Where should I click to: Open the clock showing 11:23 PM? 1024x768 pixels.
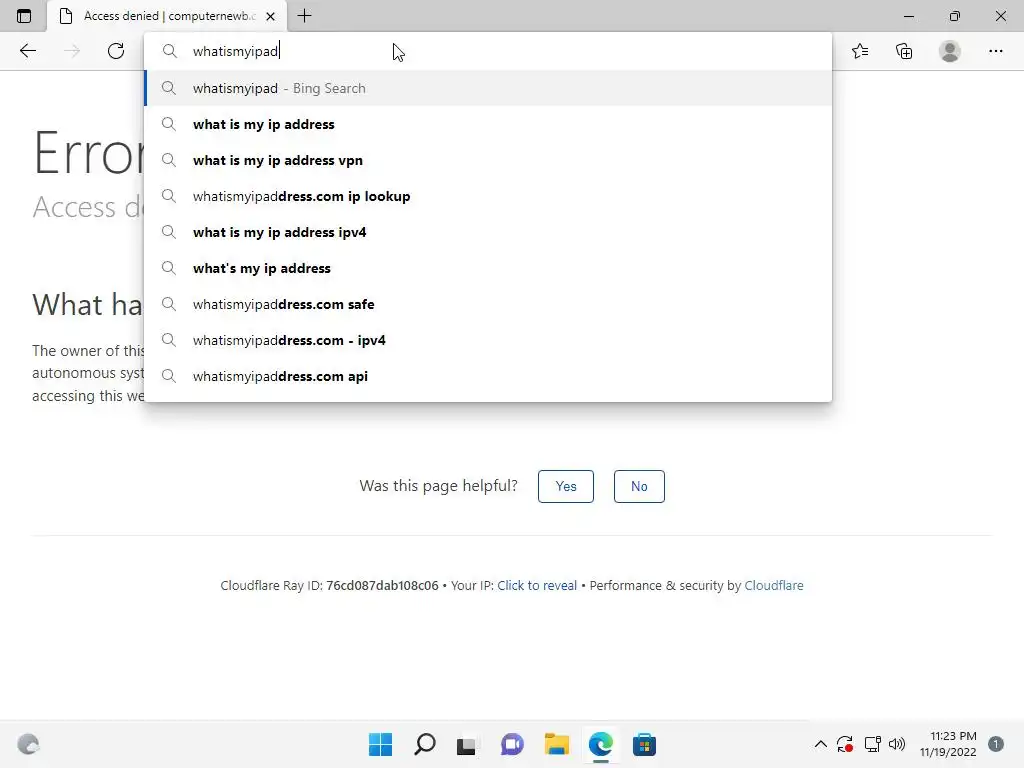948,744
